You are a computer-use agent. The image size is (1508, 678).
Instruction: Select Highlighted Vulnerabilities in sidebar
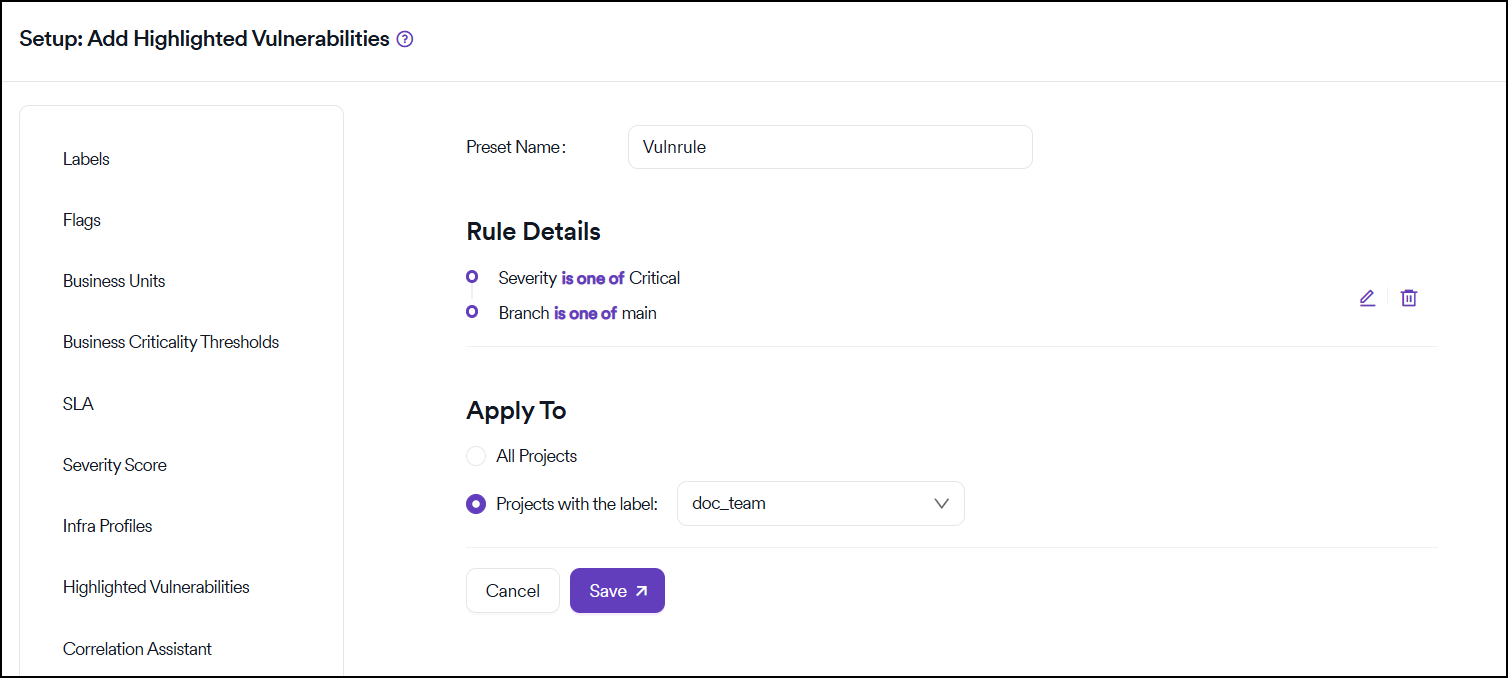click(156, 587)
